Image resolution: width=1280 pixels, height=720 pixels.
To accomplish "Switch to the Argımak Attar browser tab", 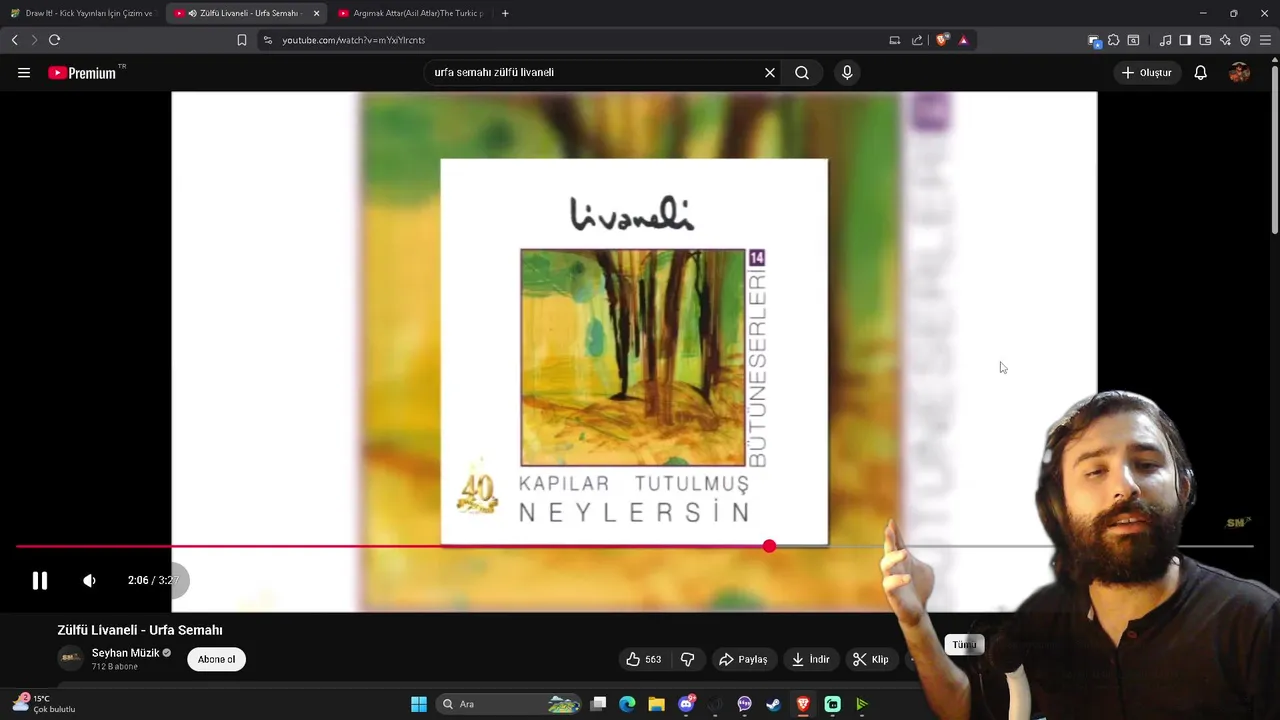I will coord(410,13).
